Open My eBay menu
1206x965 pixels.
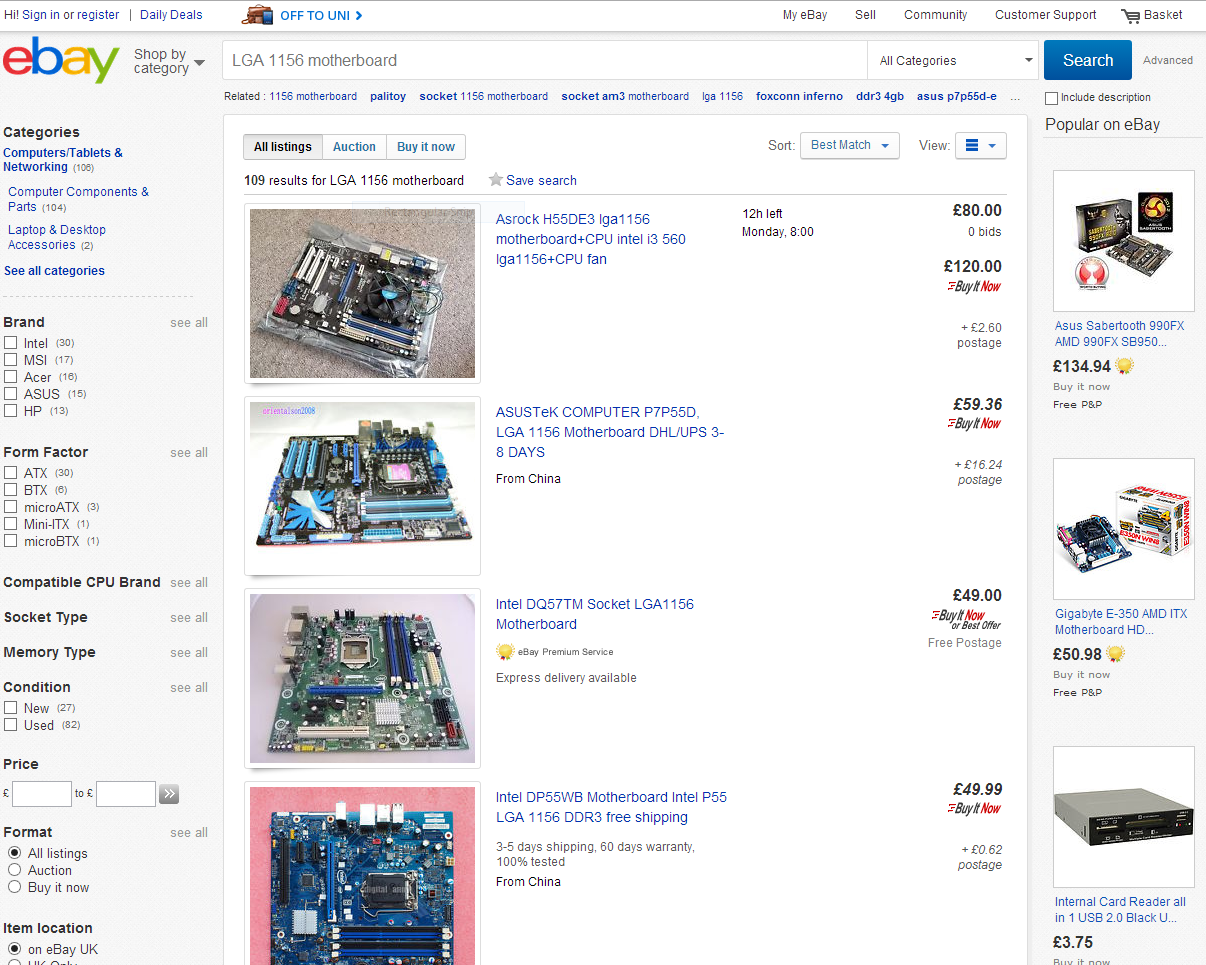(x=805, y=15)
